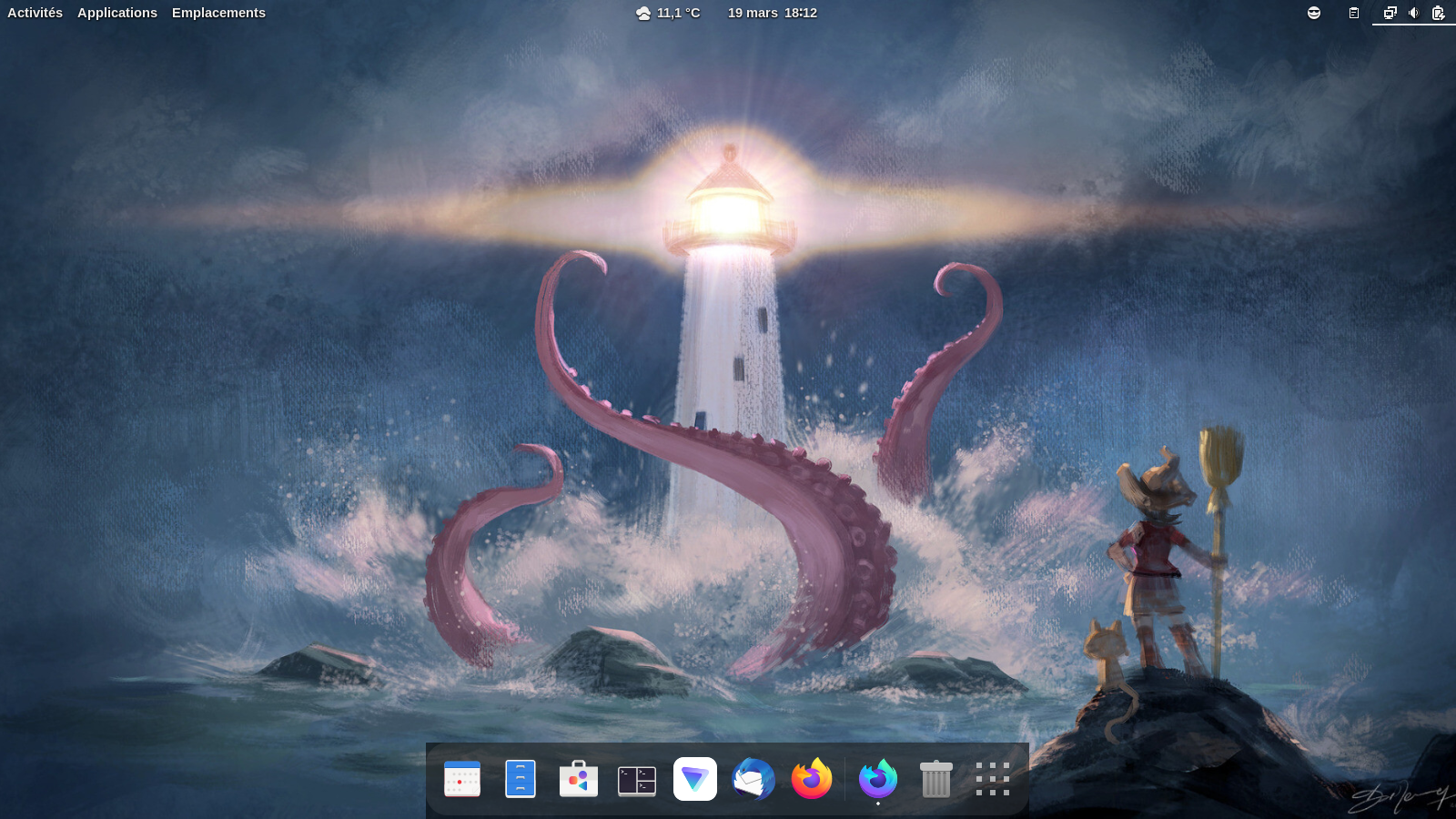Open the date and time 19 mars 18:12

click(x=773, y=13)
